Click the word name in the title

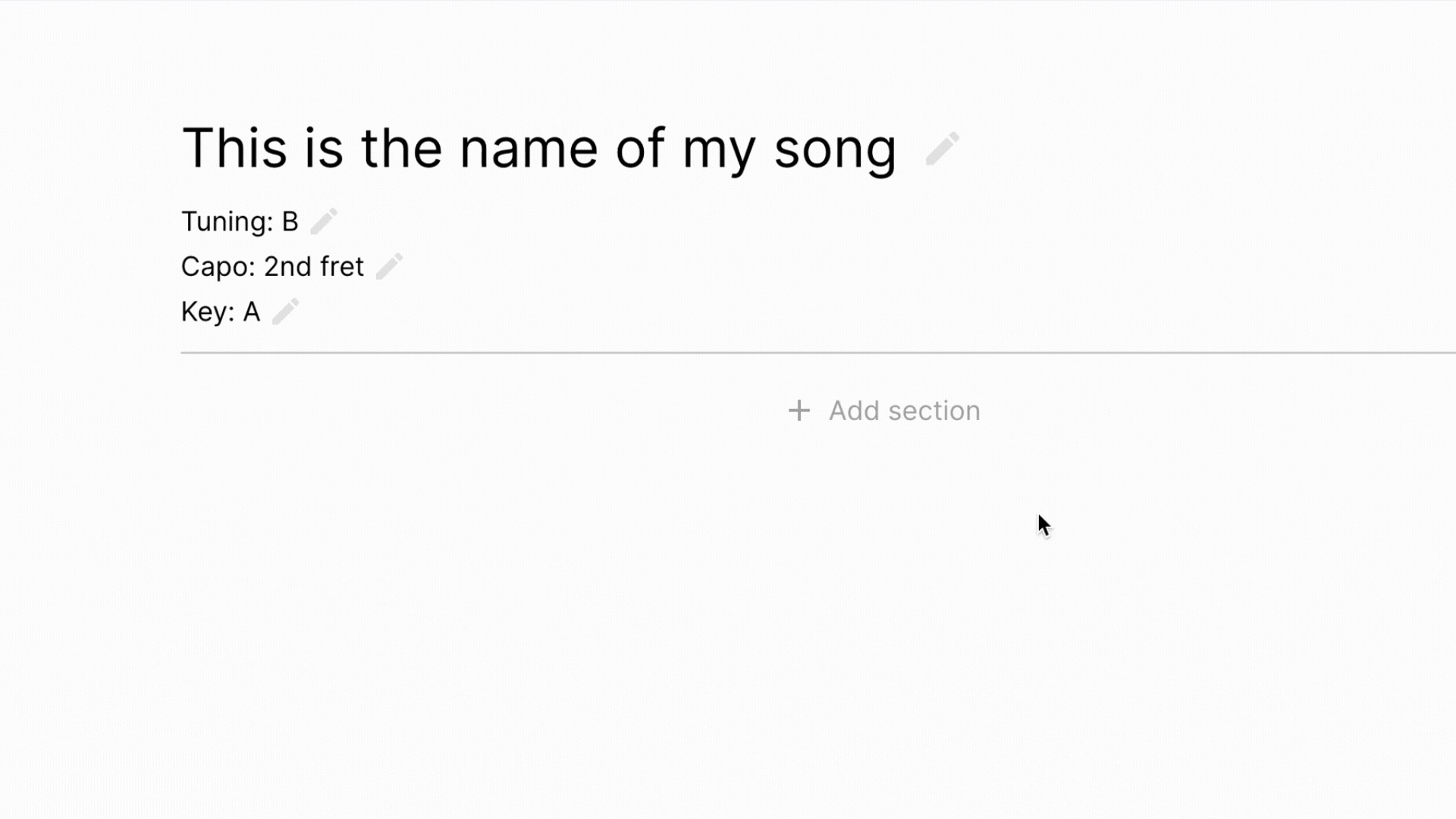(x=529, y=149)
